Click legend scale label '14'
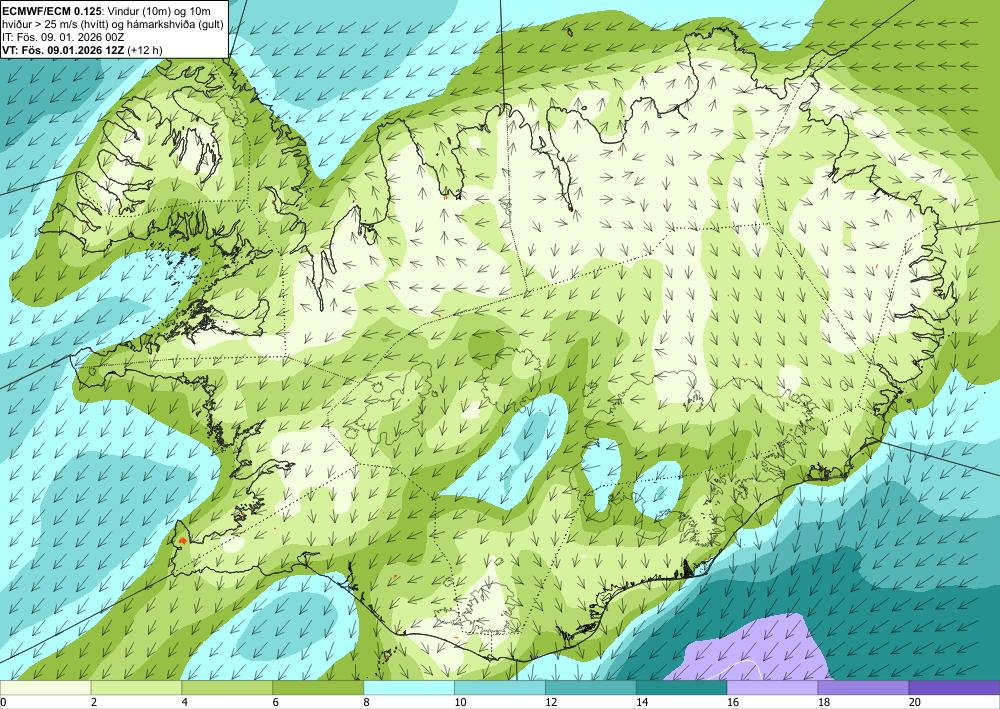 click(642, 703)
